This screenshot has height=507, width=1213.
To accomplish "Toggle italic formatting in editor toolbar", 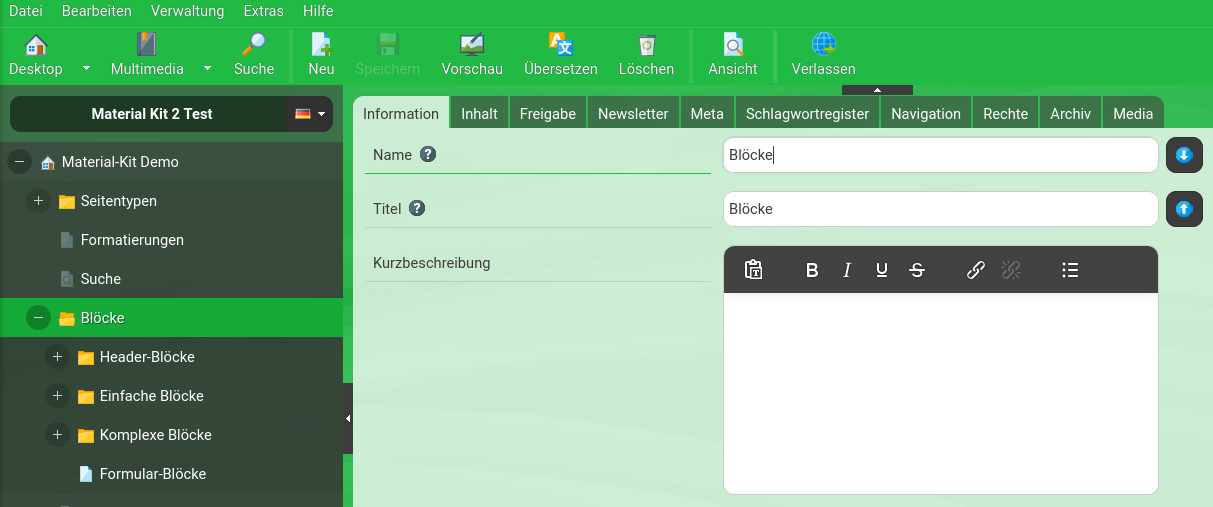I will click(847, 270).
